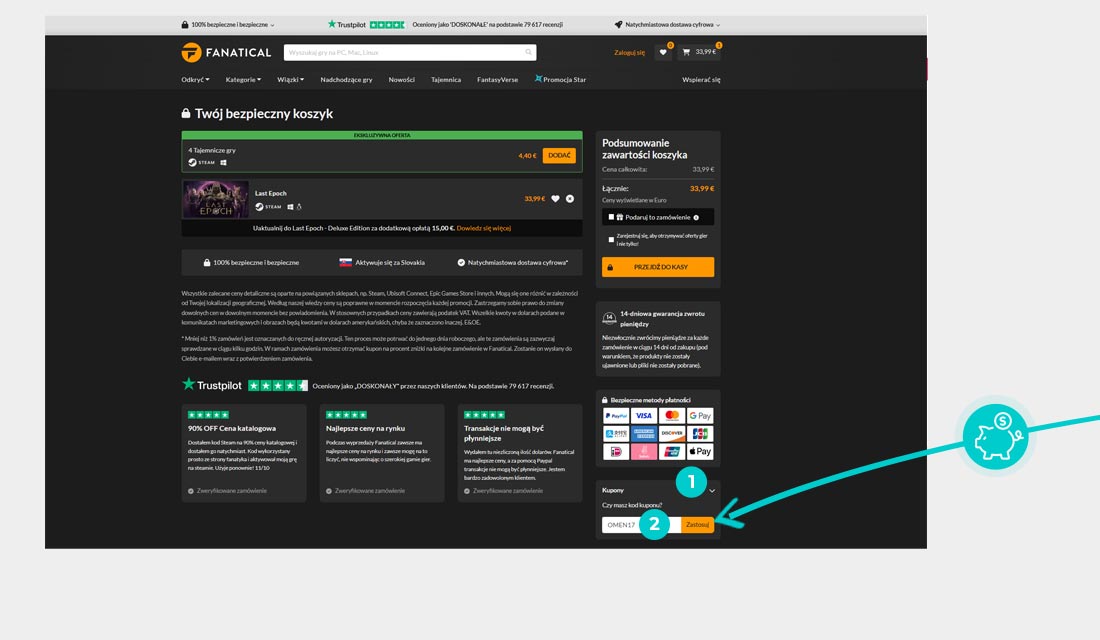
Task: Click the Dowiedz się więcej link
Action: coord(483,228)
